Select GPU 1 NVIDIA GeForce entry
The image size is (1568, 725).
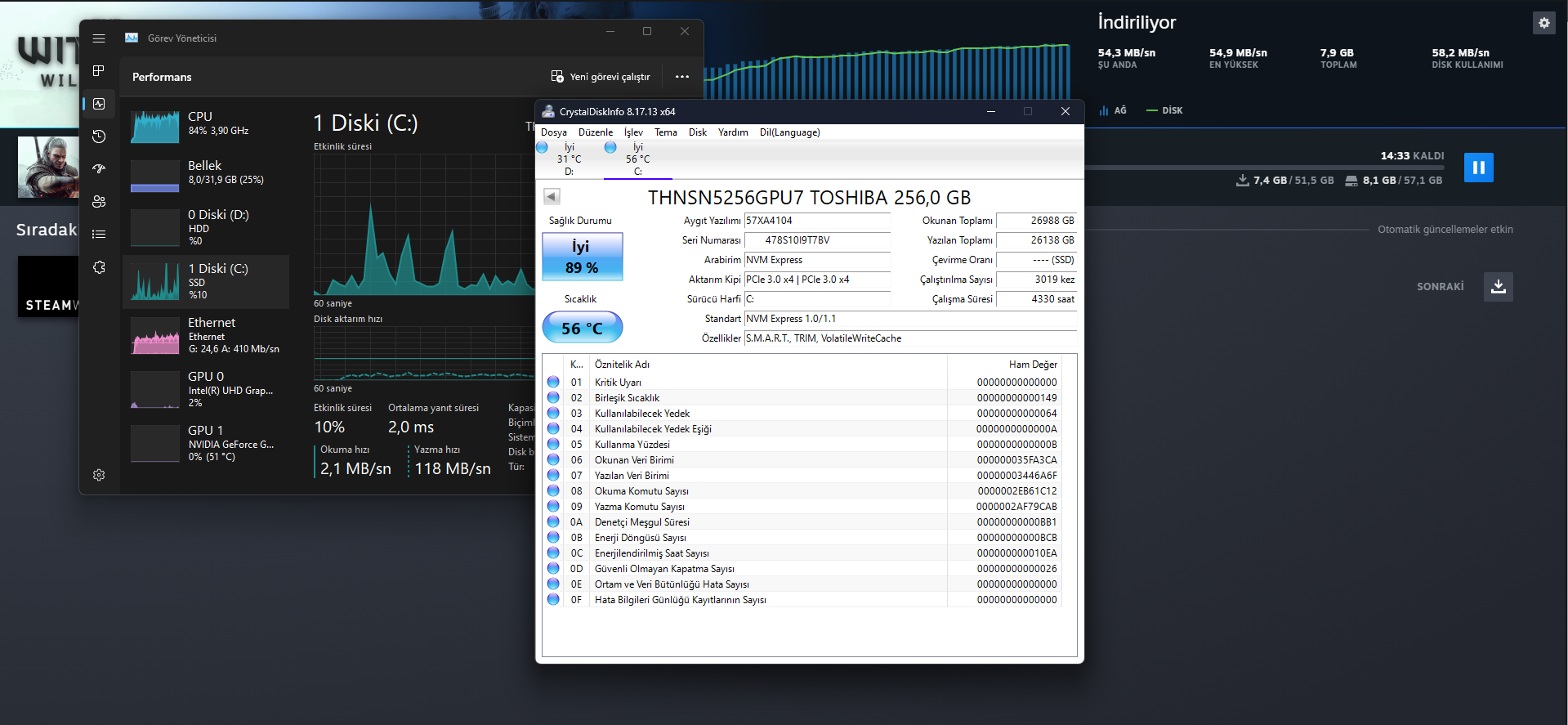coord(206,443)
